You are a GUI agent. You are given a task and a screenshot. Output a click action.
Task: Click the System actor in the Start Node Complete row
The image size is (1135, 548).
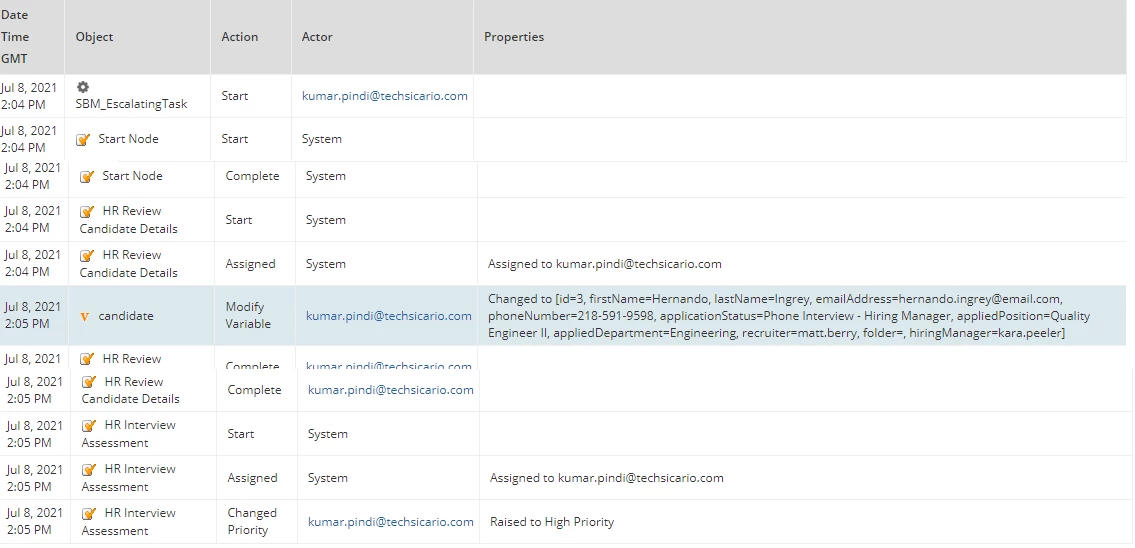coord(326,176)
